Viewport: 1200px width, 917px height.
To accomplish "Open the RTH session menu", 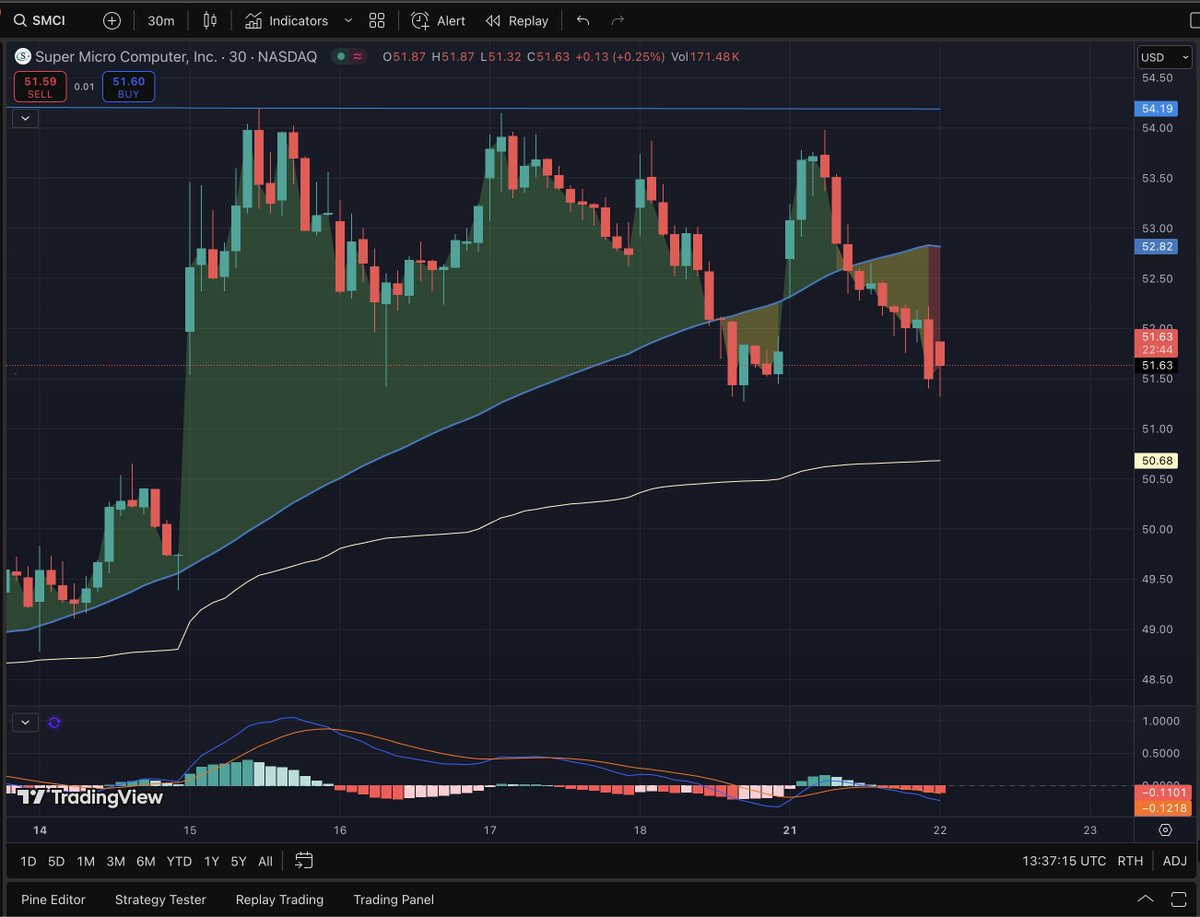I will coord(1130,860).
